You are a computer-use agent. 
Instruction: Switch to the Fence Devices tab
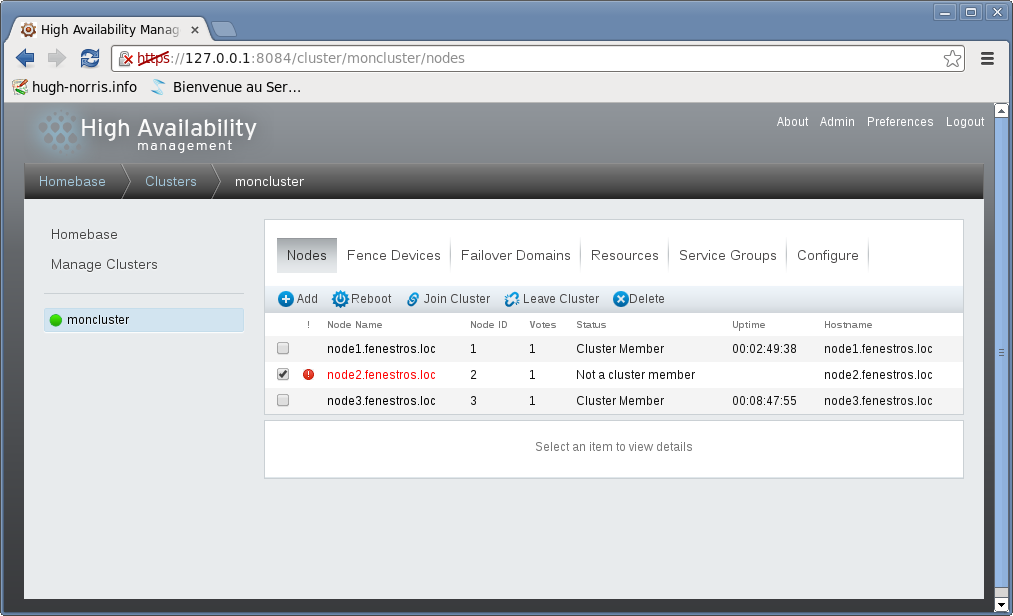(393, 256)
